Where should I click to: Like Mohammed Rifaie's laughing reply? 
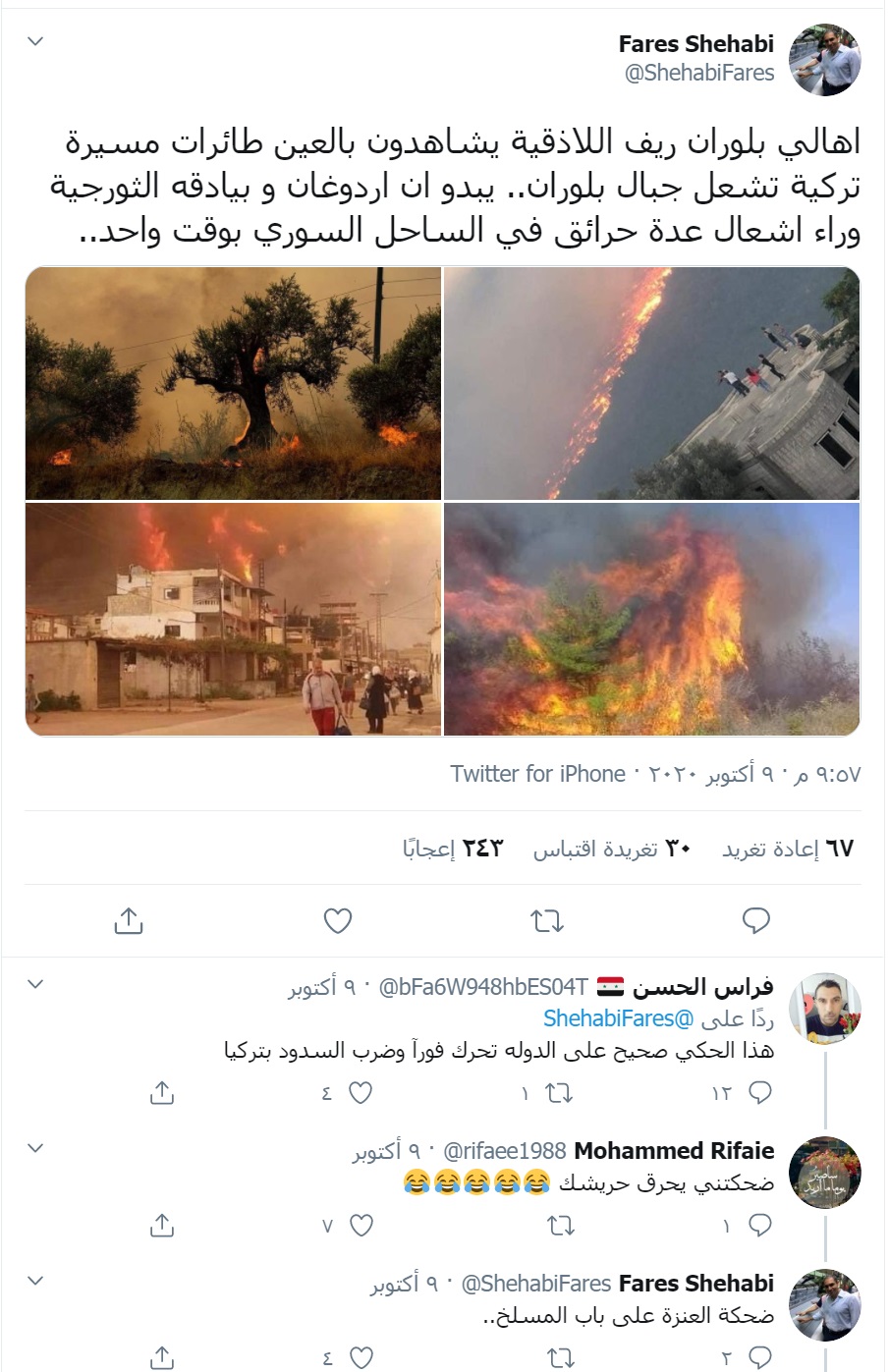click(x=361, y=1225)
